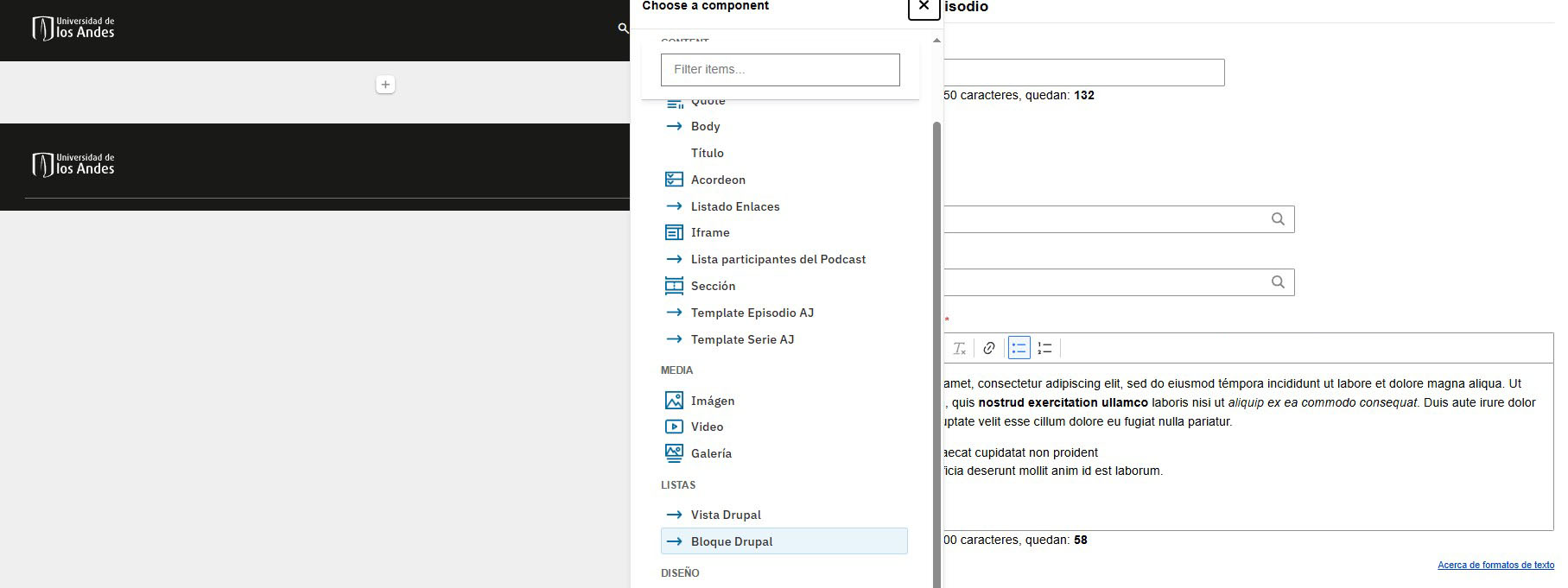The image size is (1568, 588).
Task: Choose the Video media label
Action: 708,427
